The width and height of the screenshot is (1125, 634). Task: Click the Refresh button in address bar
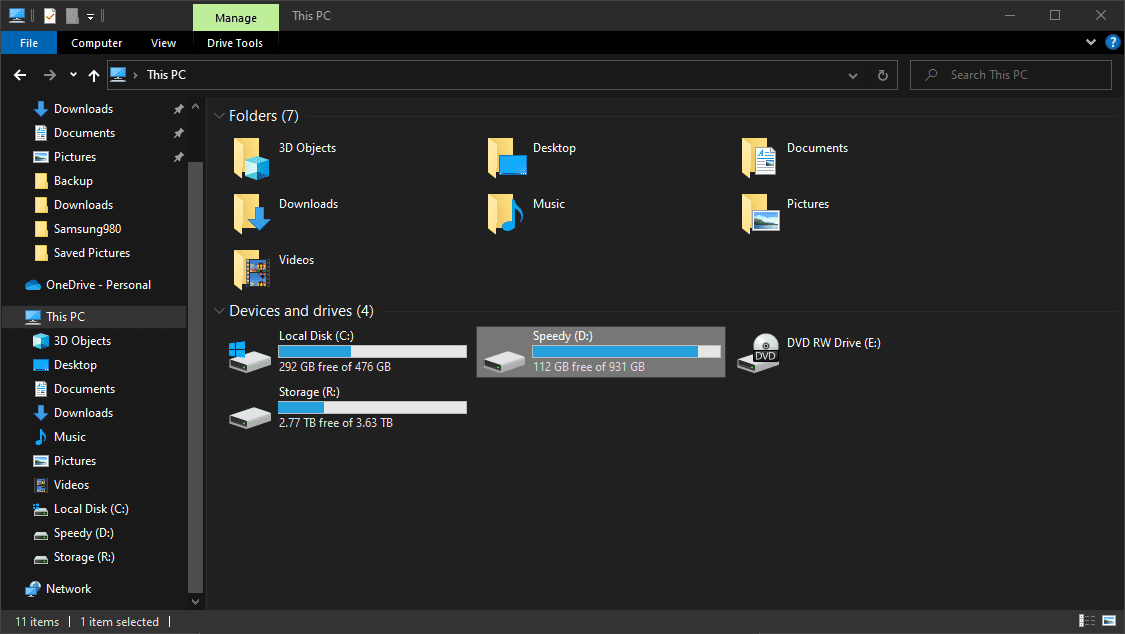pos(882,75)
